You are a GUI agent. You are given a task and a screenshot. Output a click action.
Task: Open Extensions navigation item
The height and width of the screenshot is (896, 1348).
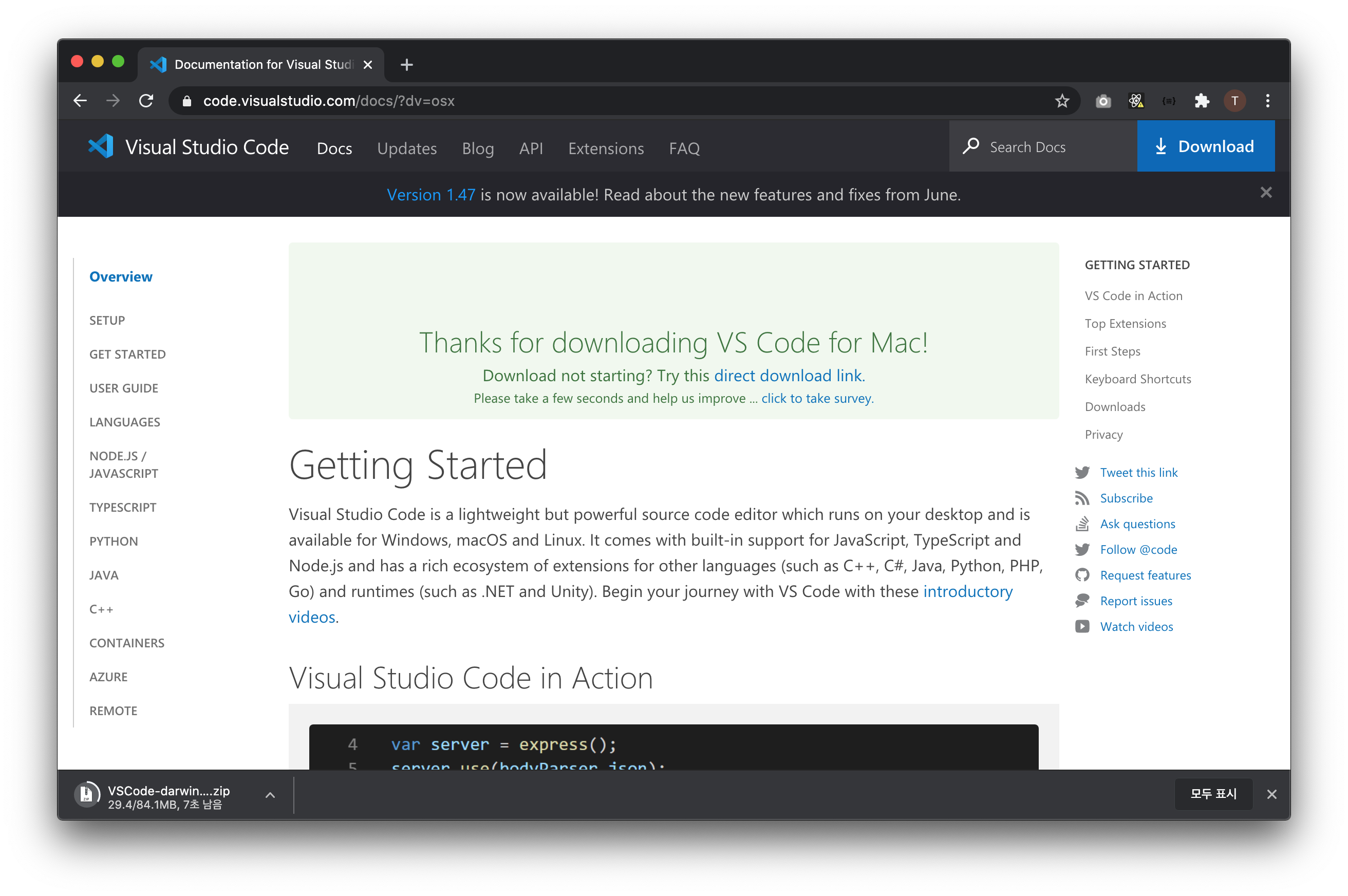(606, 148)
